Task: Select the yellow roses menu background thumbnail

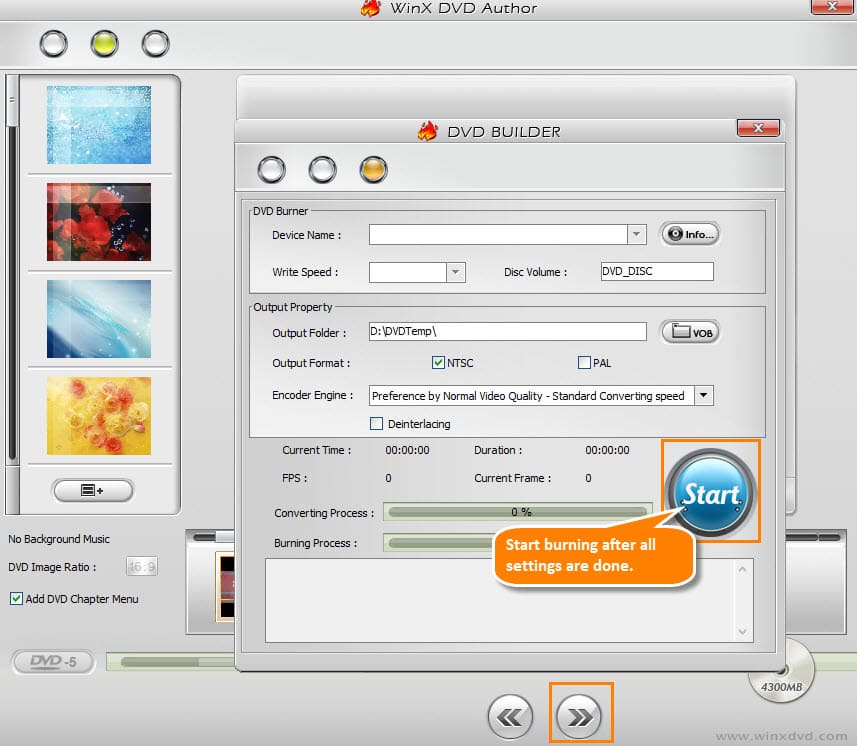Action: (x=99, y=415)
